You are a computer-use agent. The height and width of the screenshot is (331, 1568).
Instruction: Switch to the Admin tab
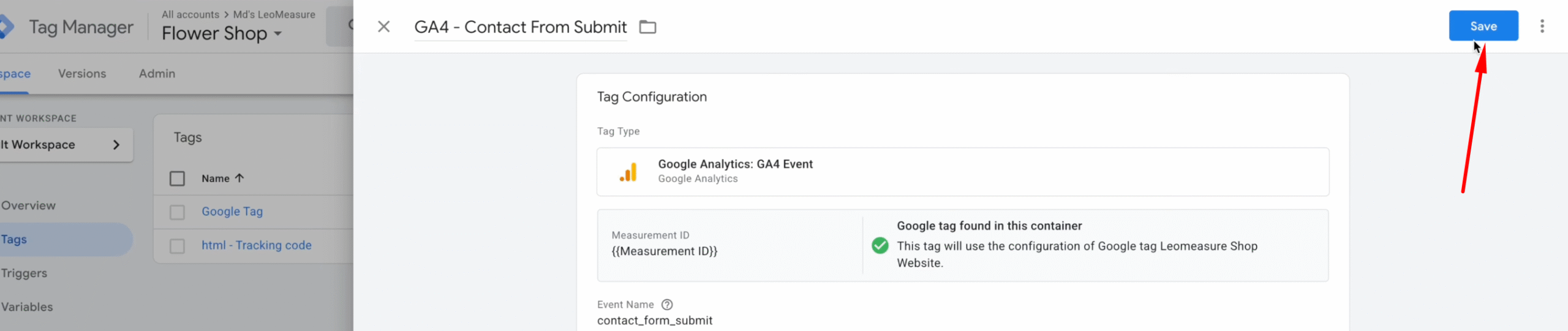pyautogui.click(x=157, y=73)
